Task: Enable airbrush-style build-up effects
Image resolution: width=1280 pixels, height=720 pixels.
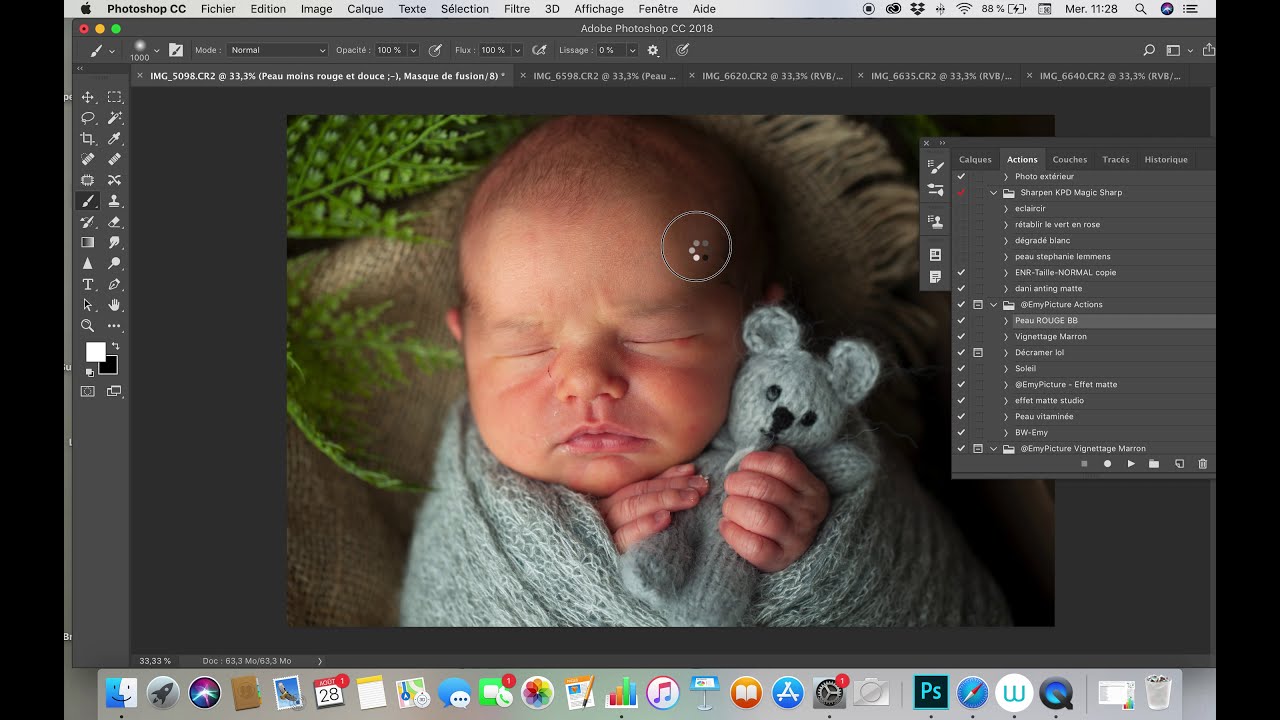Action: tap(540, 50)
